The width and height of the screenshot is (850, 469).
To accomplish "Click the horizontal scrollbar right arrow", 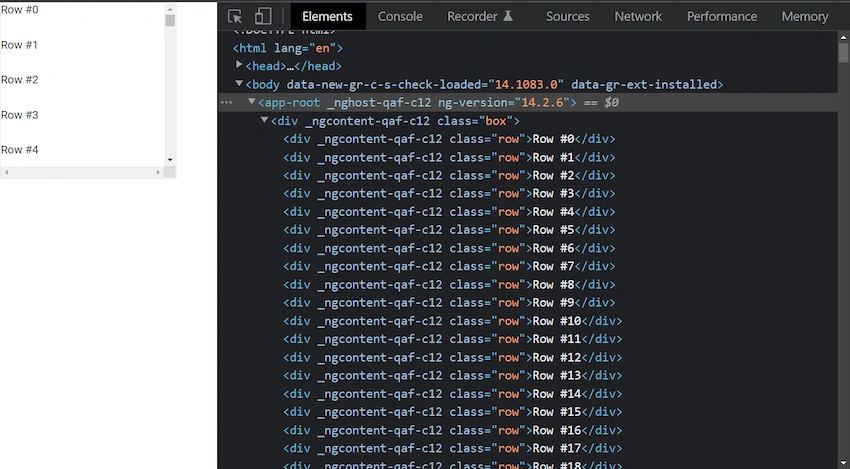I will click(x=158, y=172).
